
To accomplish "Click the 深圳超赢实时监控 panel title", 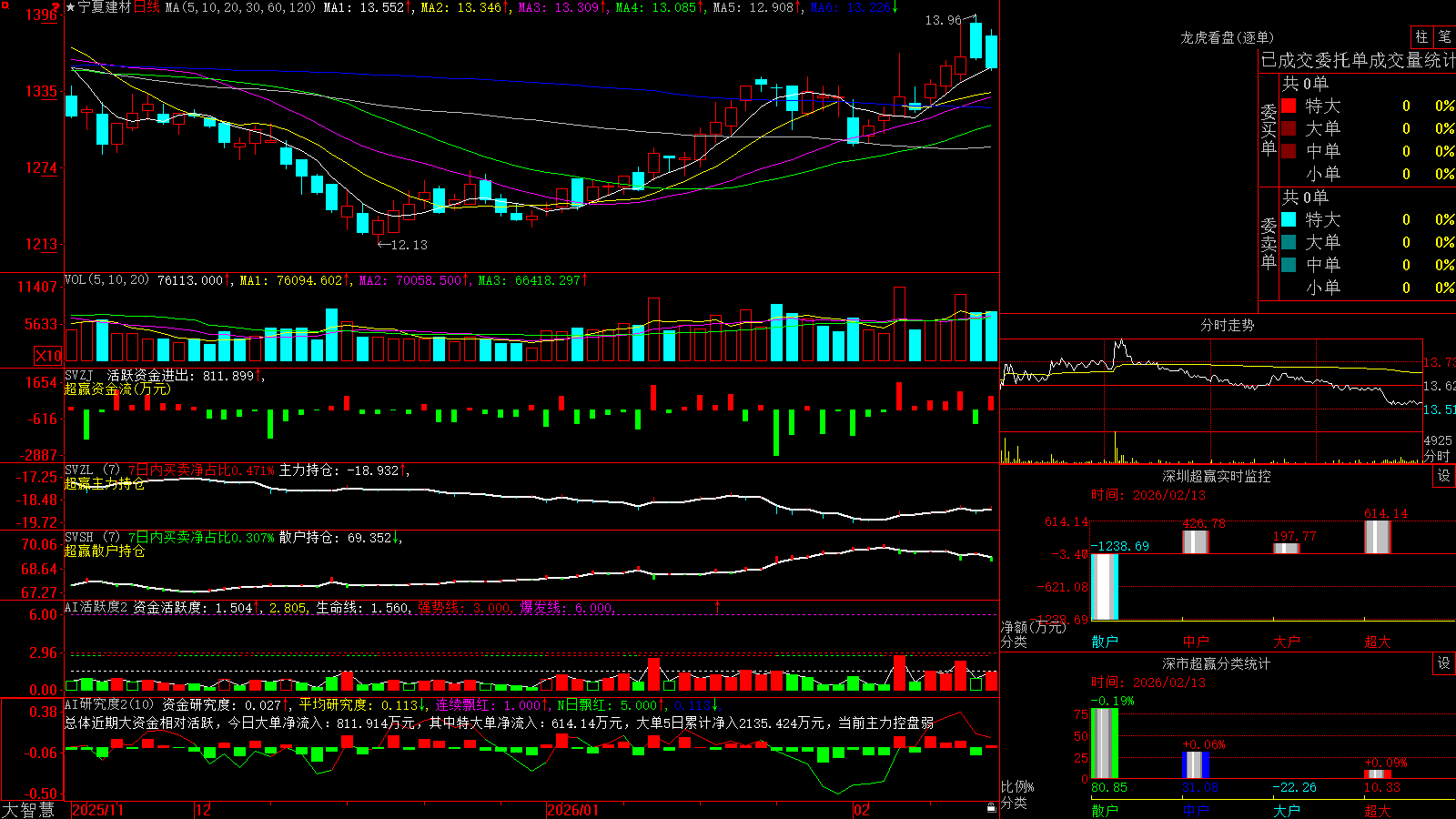I will (x=1216, y=476).
